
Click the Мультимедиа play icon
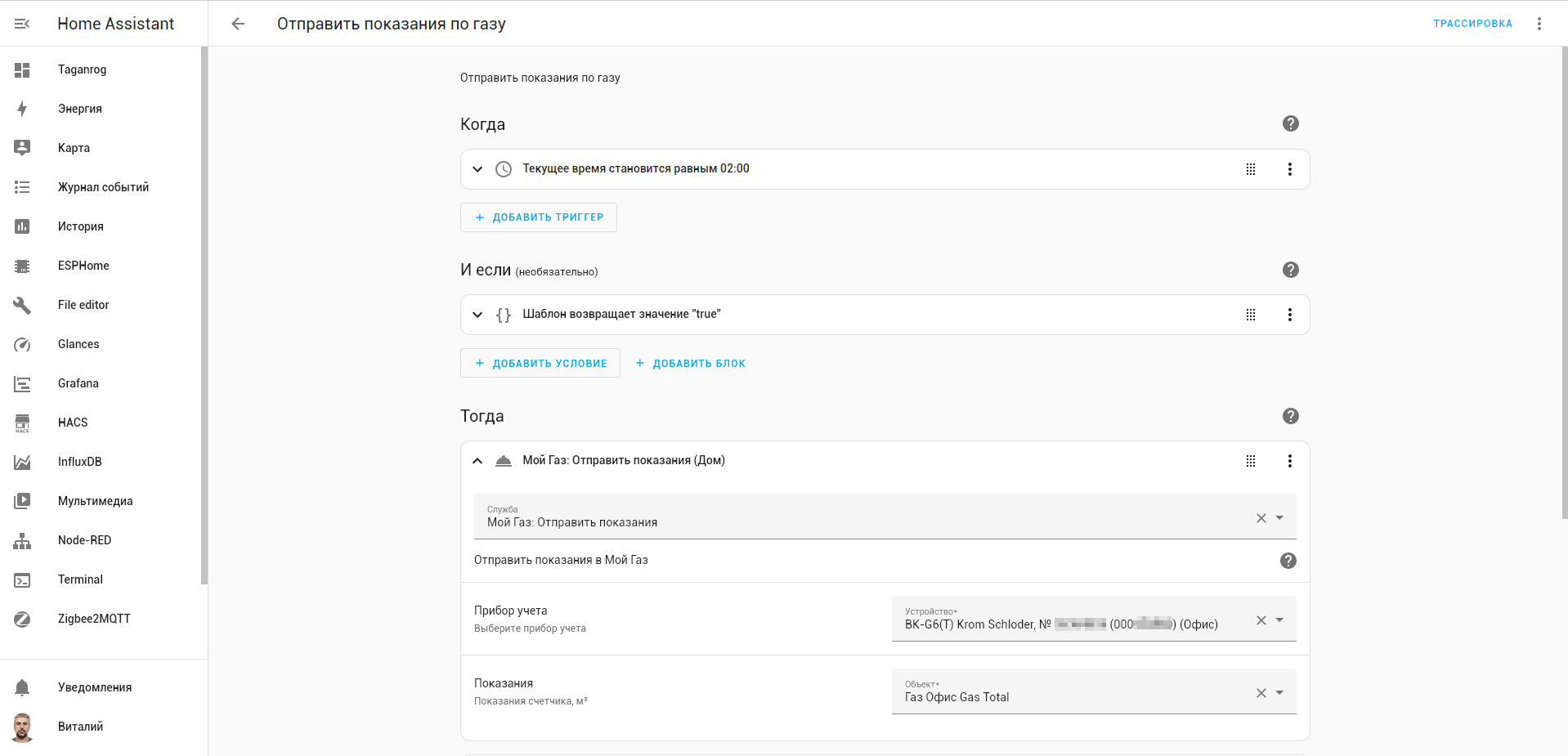[22, 501]
